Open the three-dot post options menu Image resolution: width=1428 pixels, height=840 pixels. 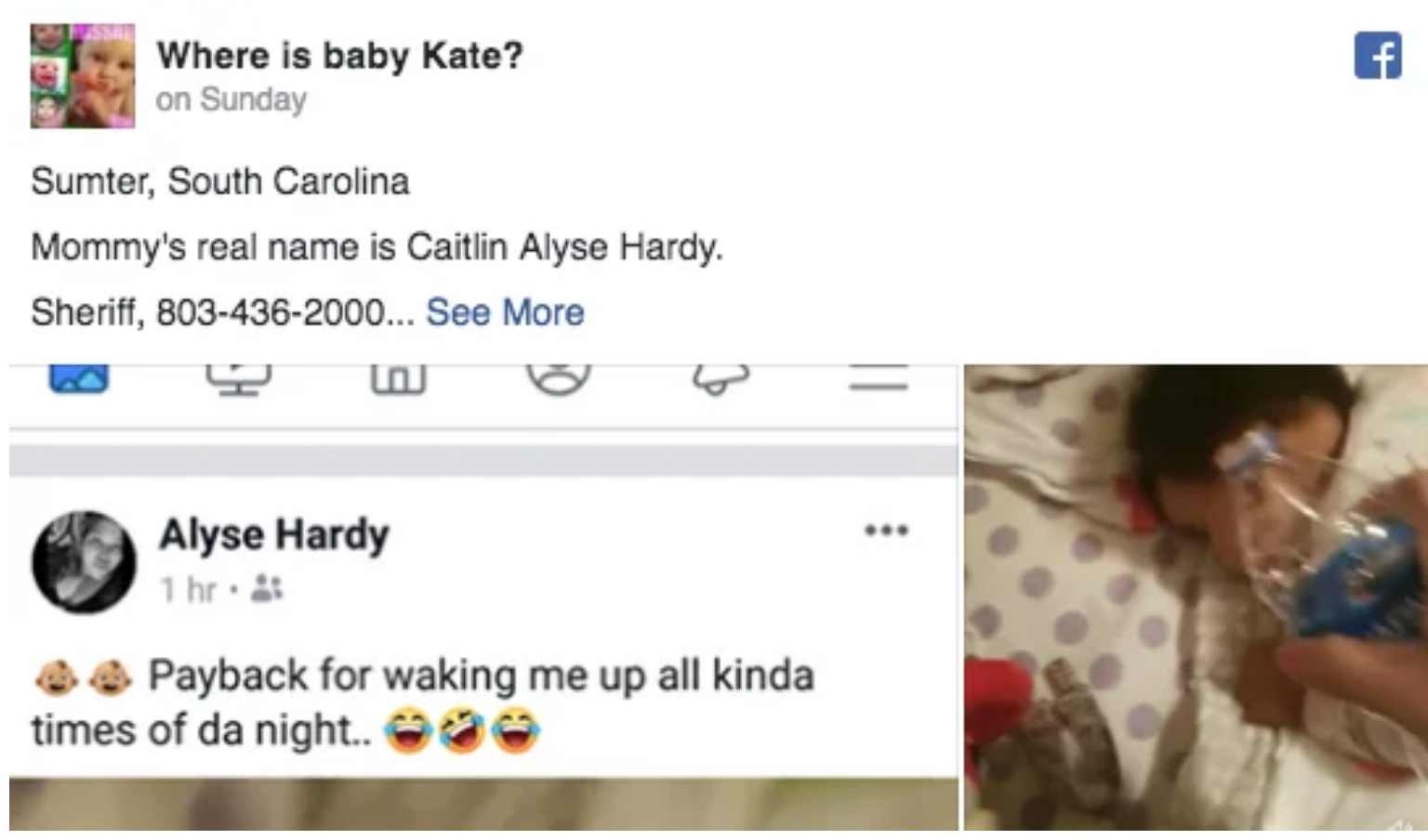click(x=886, y=532)
